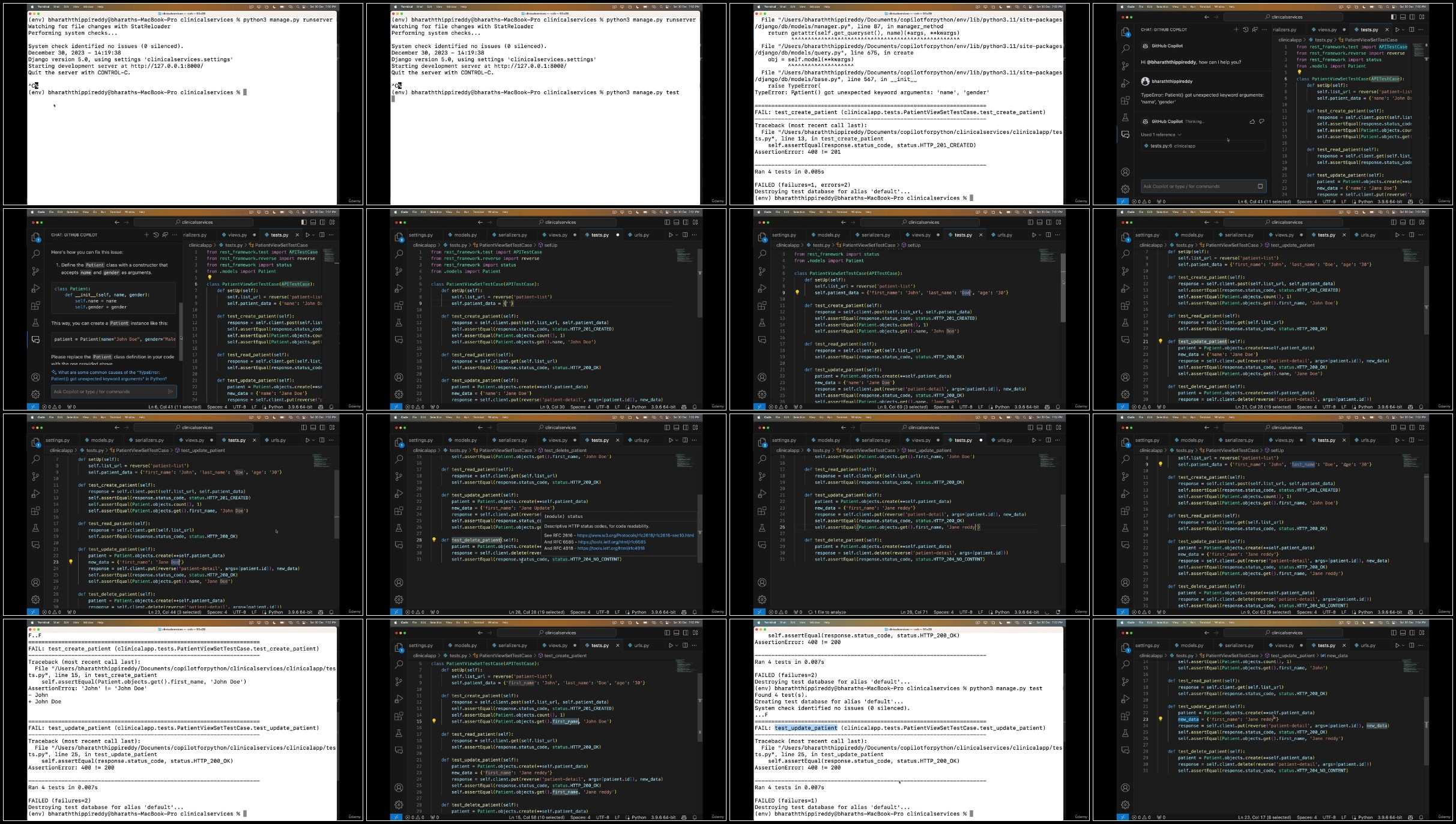This screenshot has width=1456, height=824.
Task: Click notifications bell in Ln 23, Col 17 frame
Action: (1421, 817)
